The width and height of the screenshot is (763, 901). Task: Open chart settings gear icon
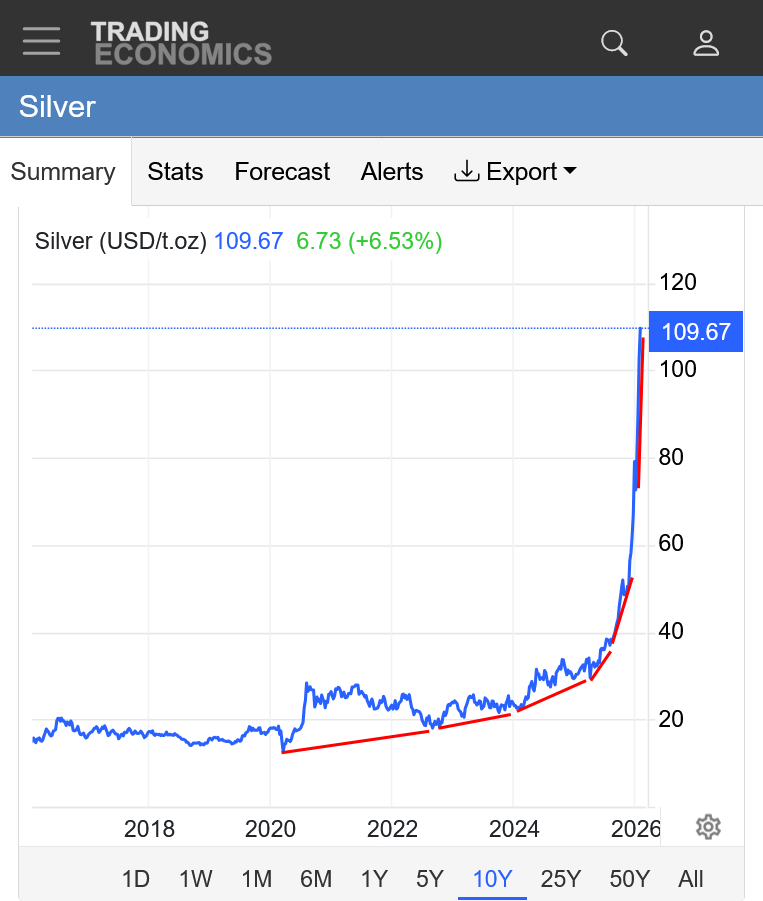coord(708,827)
